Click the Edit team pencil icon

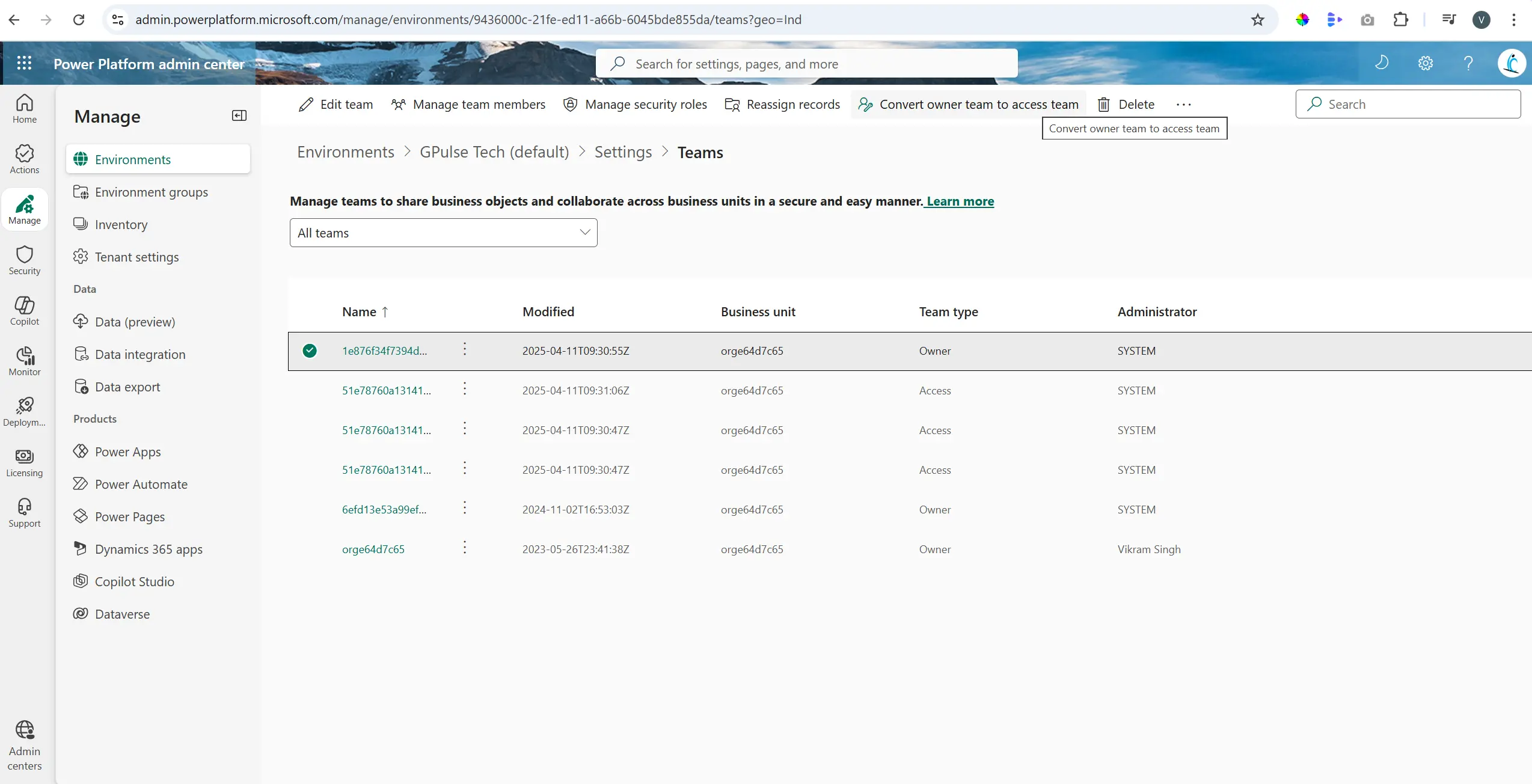[306, 103]
